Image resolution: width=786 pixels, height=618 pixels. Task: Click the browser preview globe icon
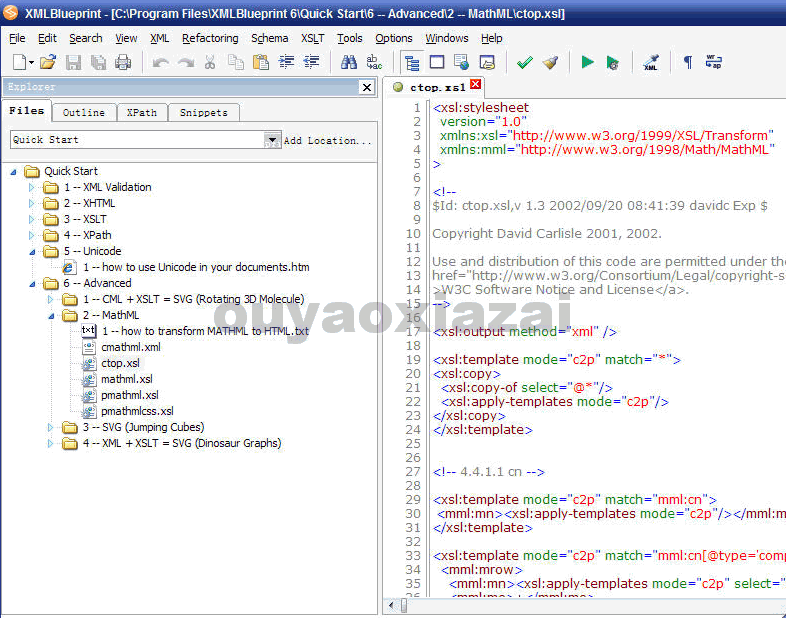click(462, 62)
